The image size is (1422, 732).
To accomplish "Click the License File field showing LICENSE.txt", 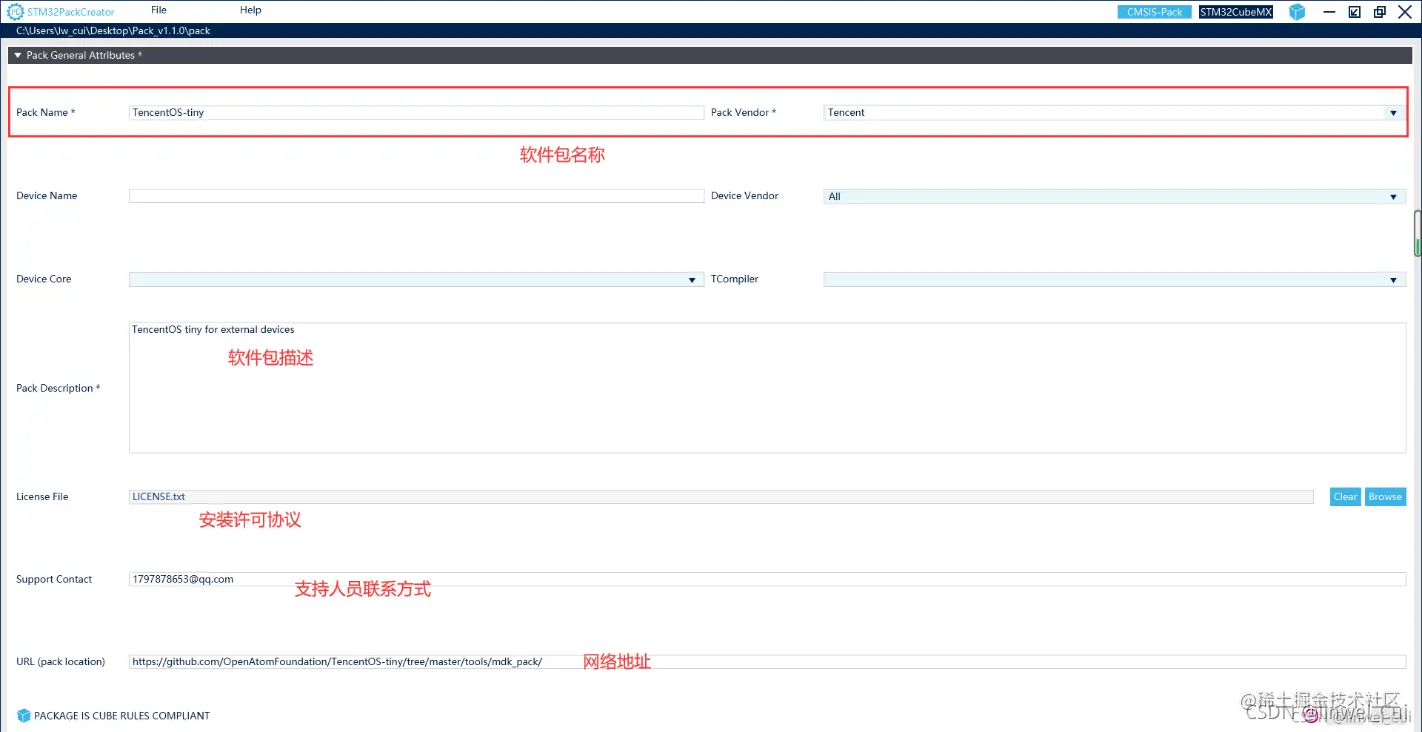I will [721, 497].
